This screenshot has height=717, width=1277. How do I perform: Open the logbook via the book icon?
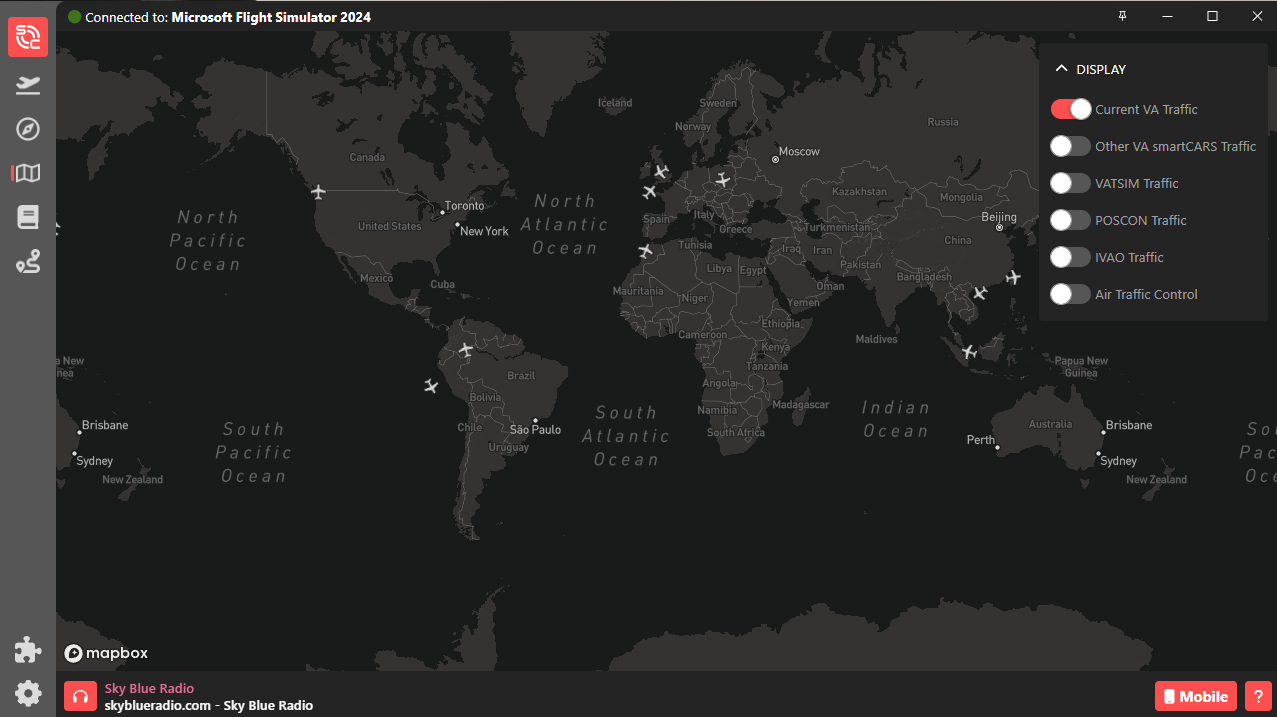click(x=28, y=218)
